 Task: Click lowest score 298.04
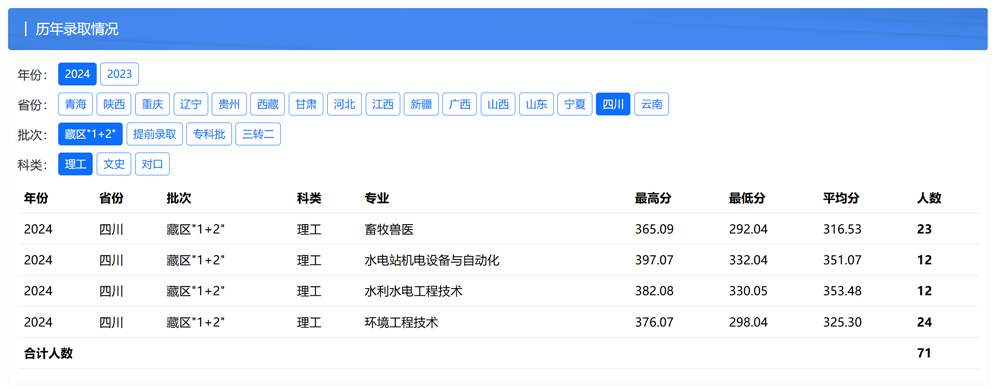tap(748, 323)
